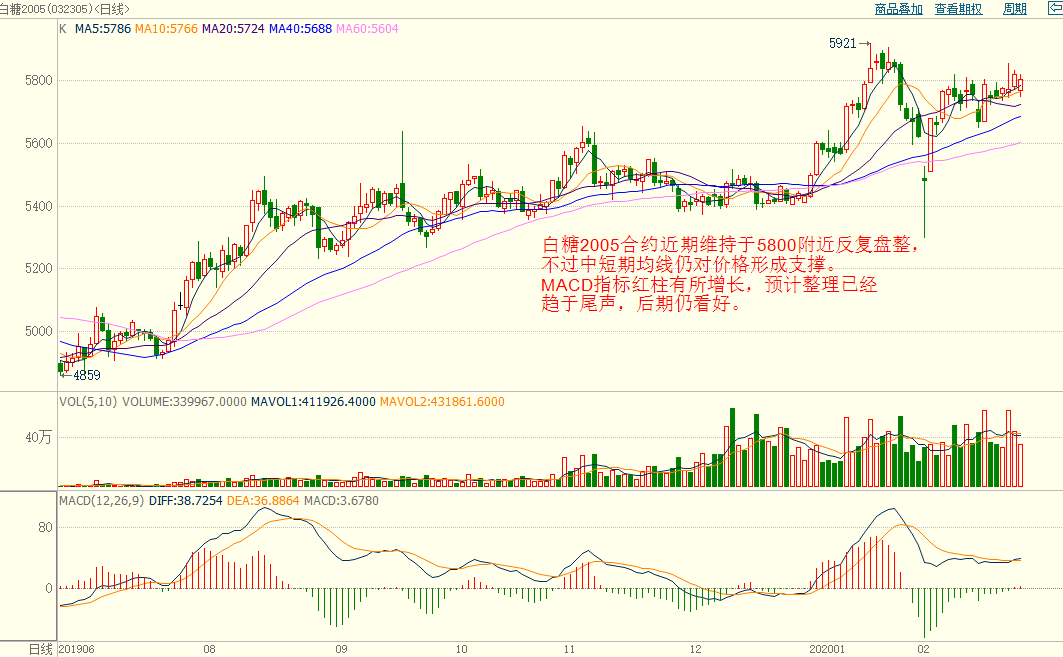Viewport: 1063px width, 657px height.
Task: Select the orange MA10:5766 legend
Action: pyautogui.click(x=166, y=29)
